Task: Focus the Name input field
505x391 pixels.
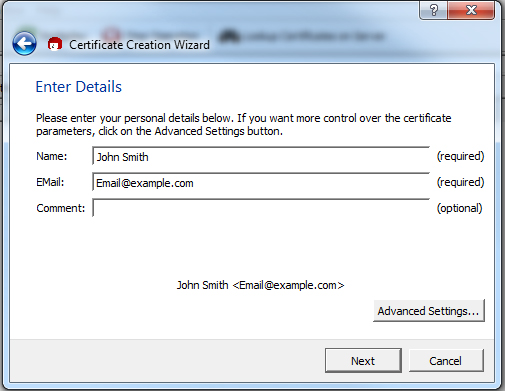Action: tap(261, 156)
